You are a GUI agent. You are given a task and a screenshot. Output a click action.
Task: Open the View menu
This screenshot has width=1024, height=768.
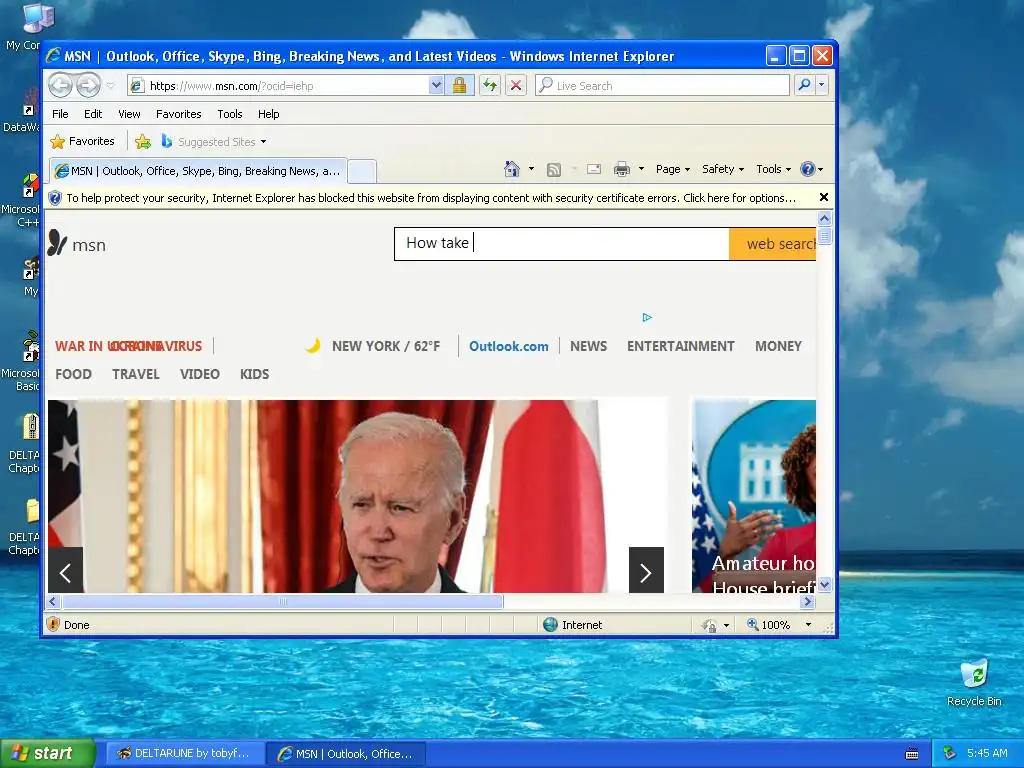[129, 114]
